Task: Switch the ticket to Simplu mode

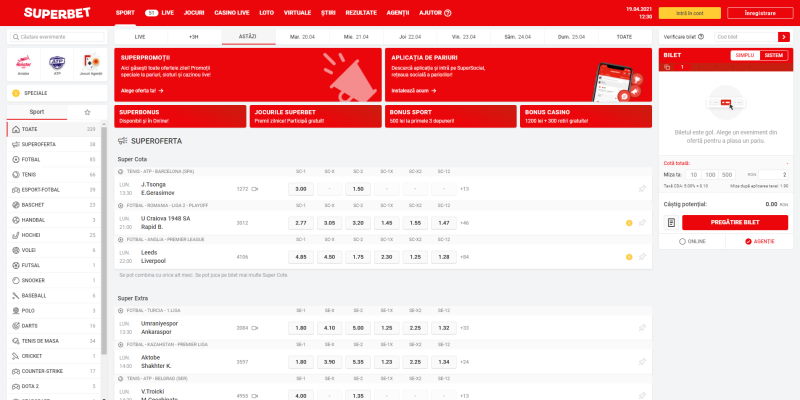Action: [745, 55]
